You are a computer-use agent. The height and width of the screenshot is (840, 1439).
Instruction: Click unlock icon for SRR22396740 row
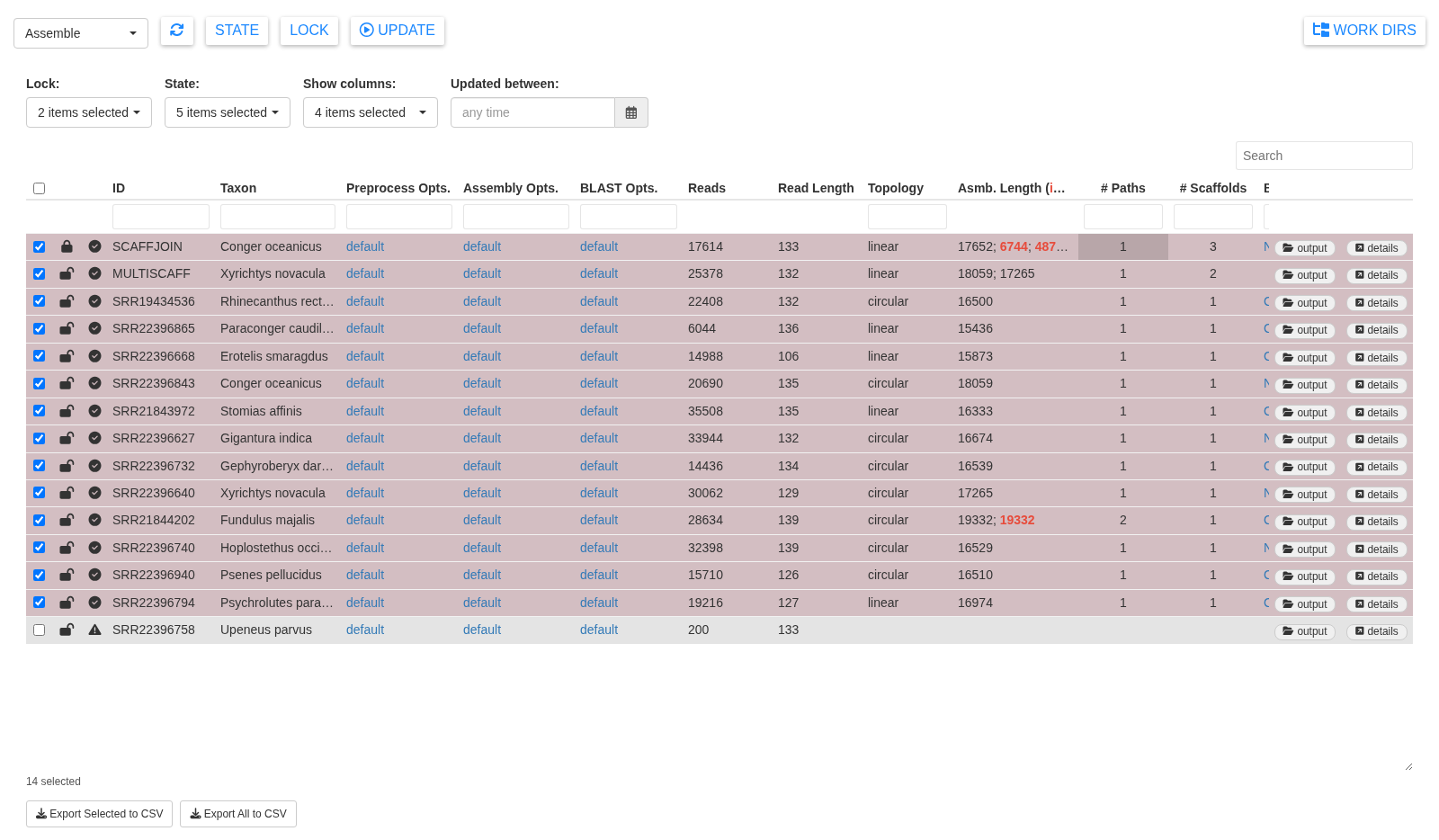click(x=67, y=548)
